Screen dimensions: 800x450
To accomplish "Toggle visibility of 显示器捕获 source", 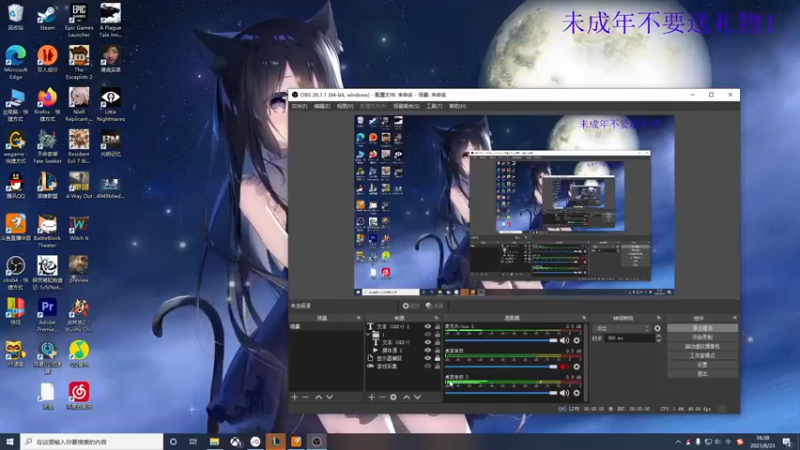I will (428, 358).
